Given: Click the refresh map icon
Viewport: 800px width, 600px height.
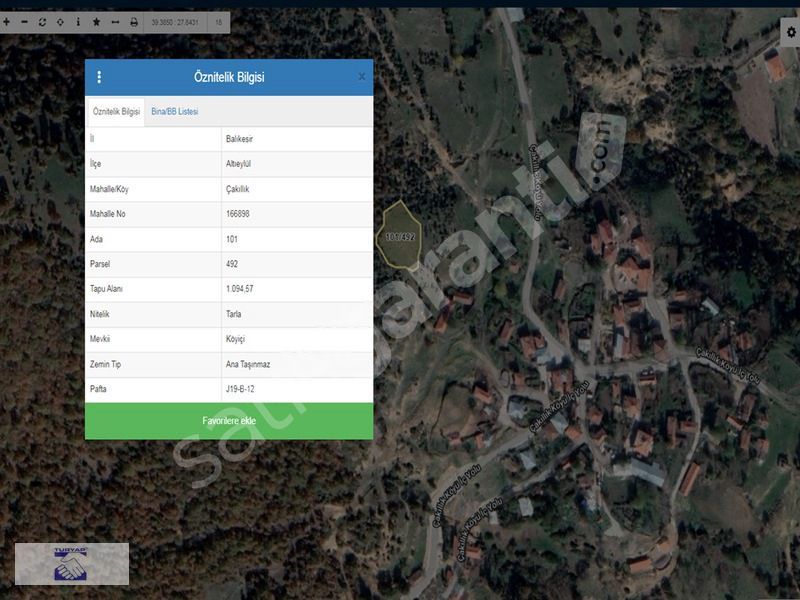Looking at the screenshot, I should [x=42, y=21].
